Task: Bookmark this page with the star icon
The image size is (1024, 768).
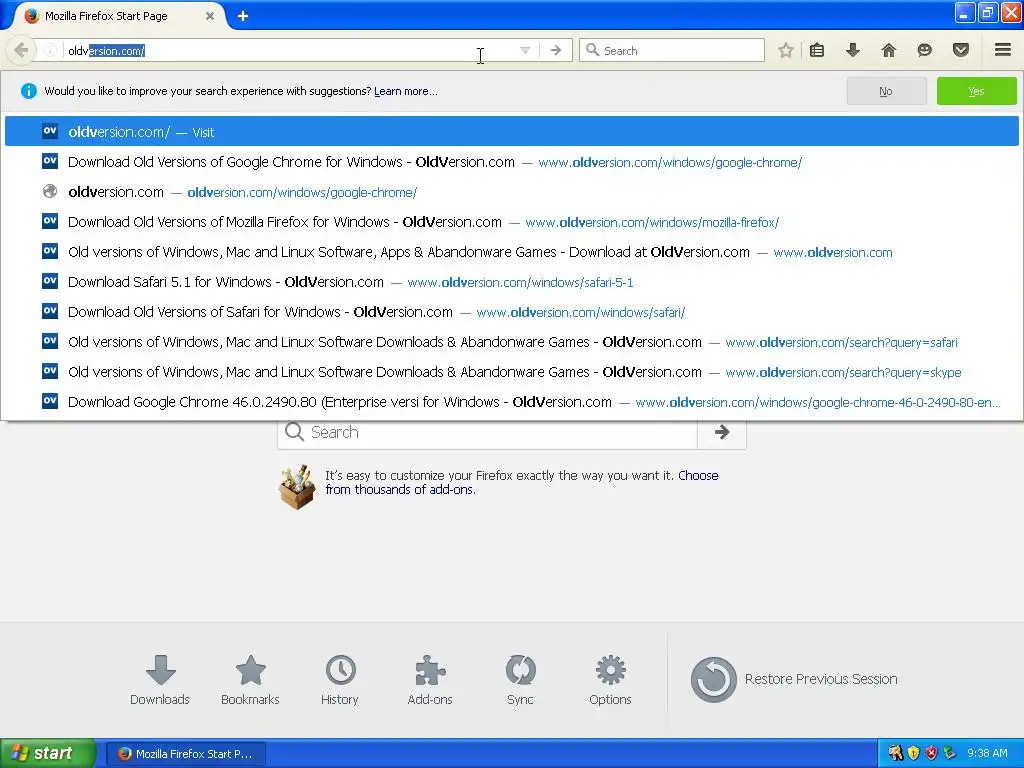Action: [786, 50]
